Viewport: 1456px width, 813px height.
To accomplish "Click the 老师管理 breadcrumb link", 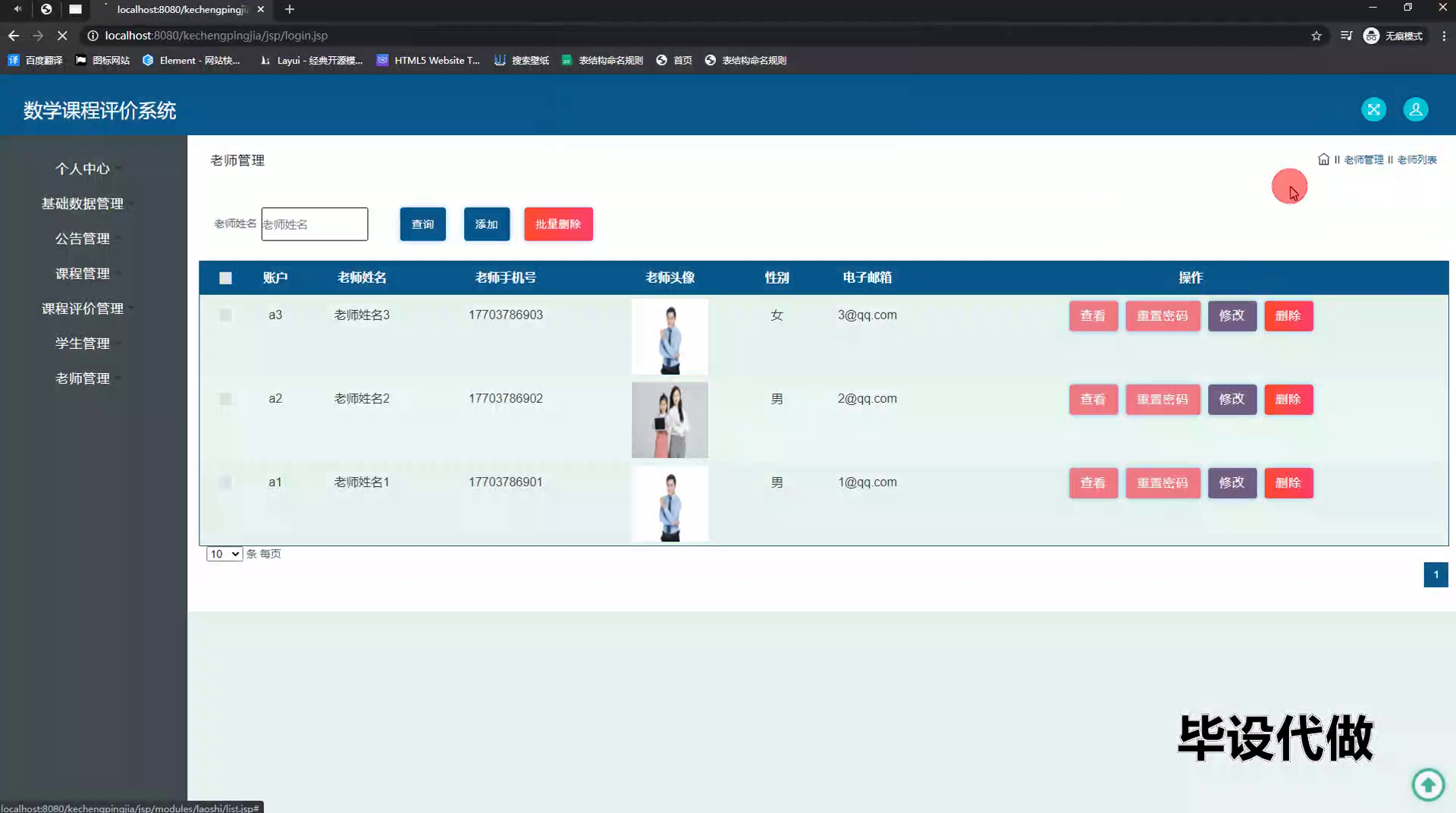I will pyautogui.click(x=1363, y=159).
